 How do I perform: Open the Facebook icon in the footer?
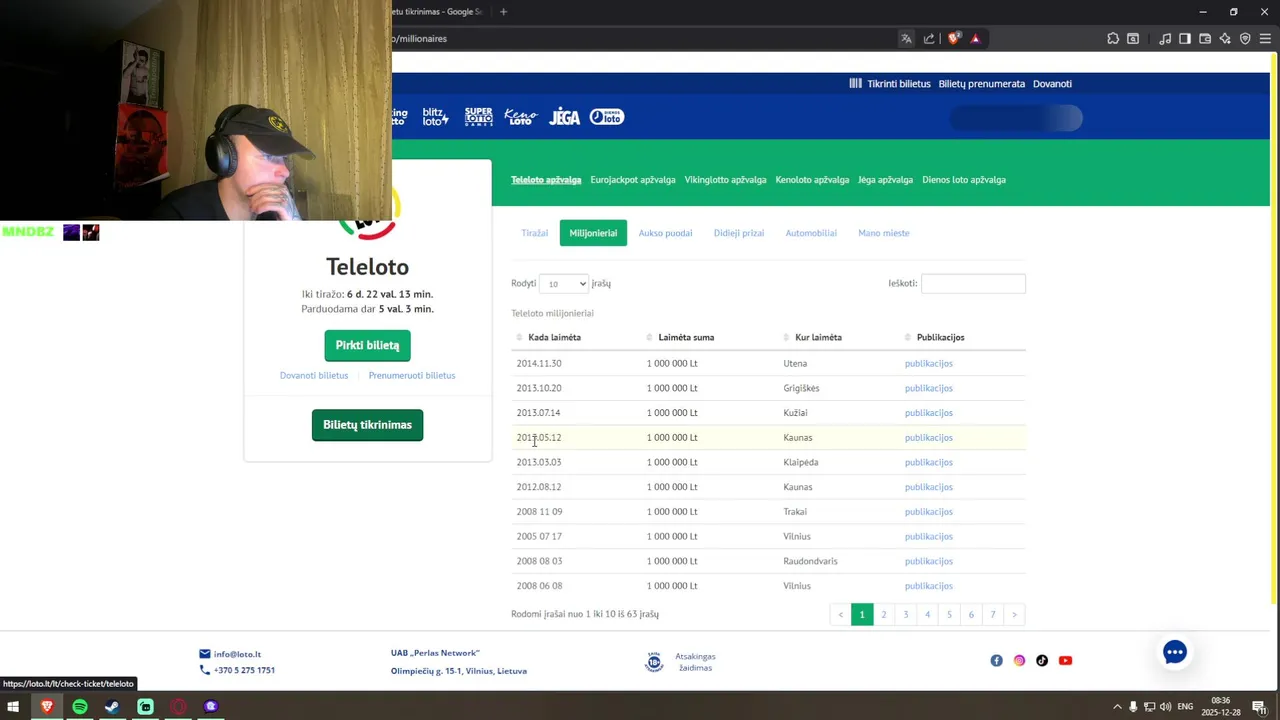(x=996, y=660)
